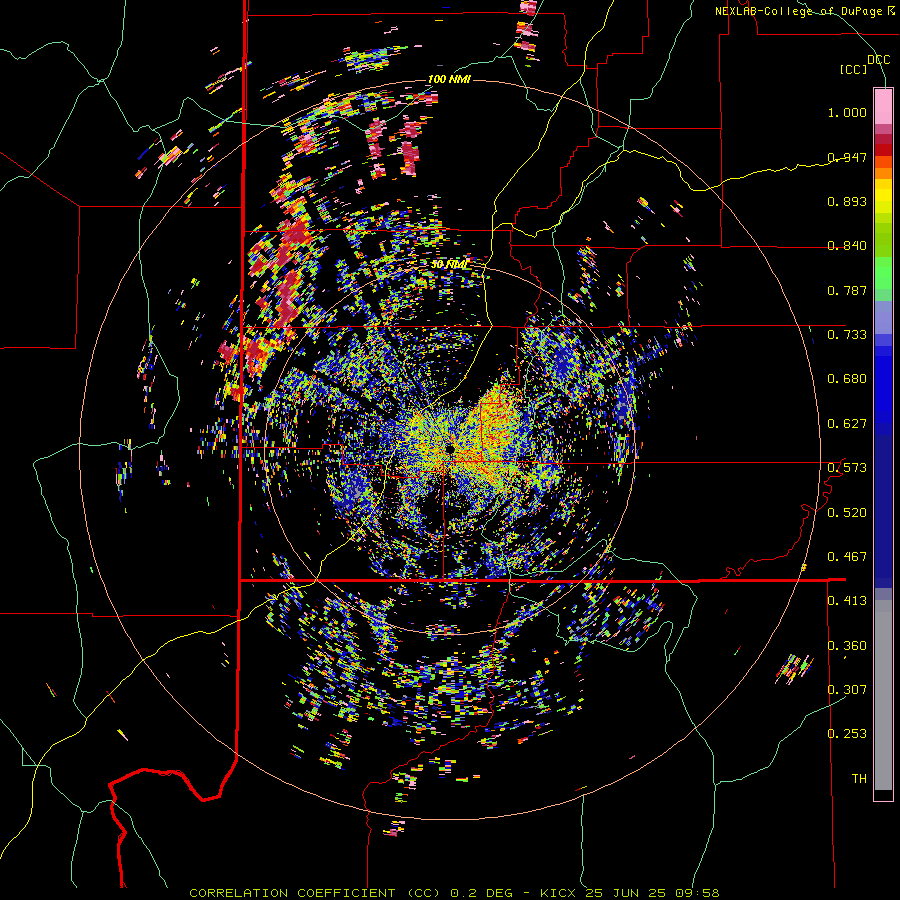The image size is (900, 900).
Task: Pick the gray band of the color bar
Action: coord(883,695)
